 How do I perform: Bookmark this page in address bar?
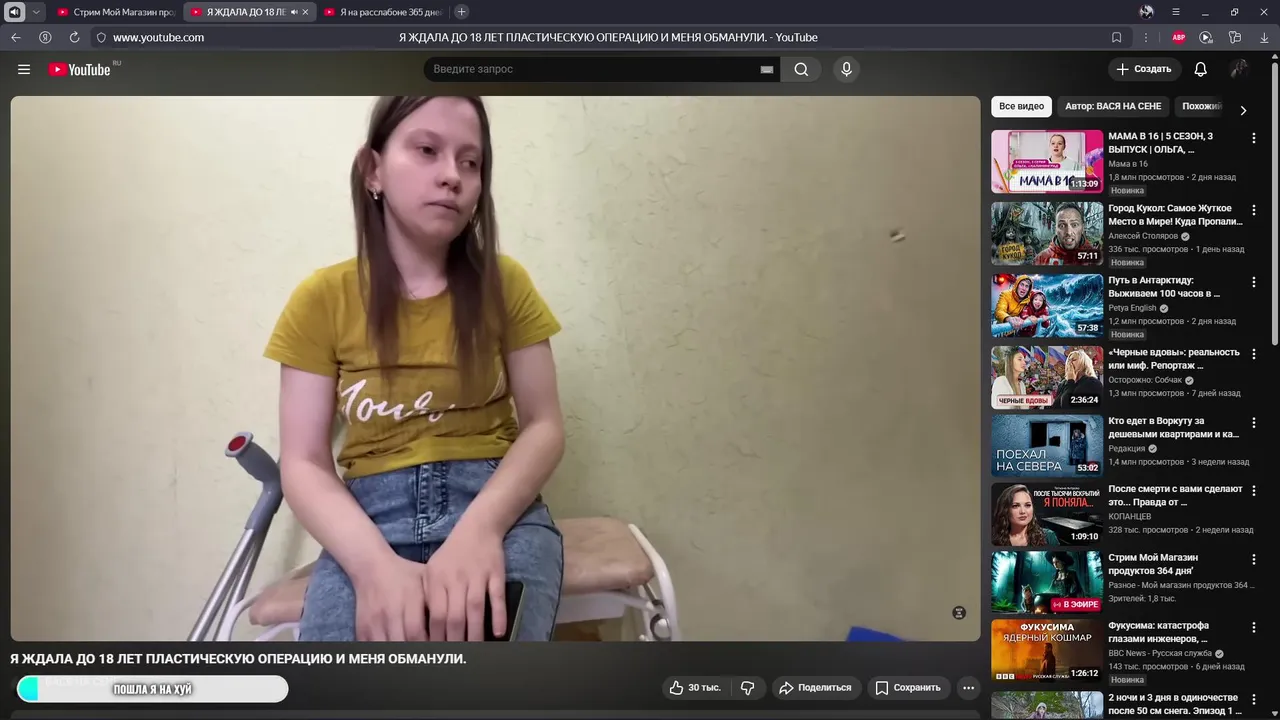[1117, 37]
